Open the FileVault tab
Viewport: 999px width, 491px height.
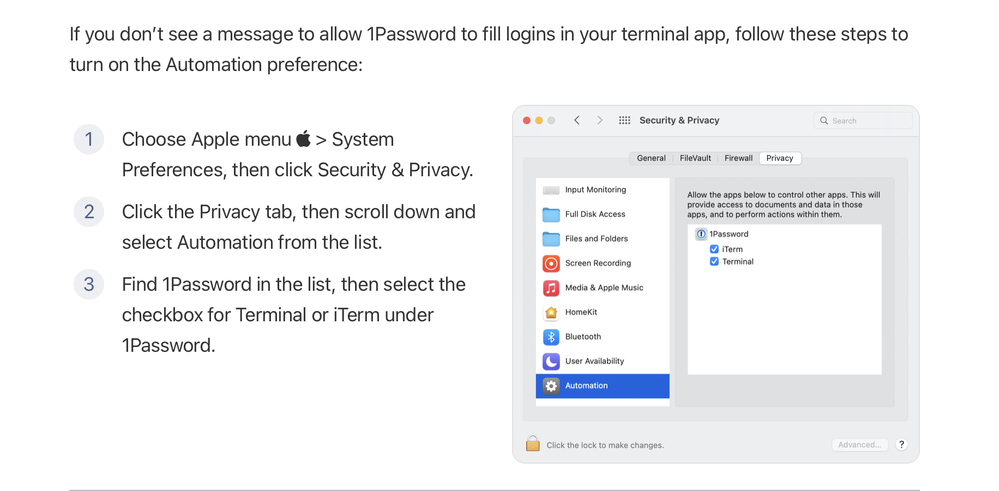click(x=695, y=158)
